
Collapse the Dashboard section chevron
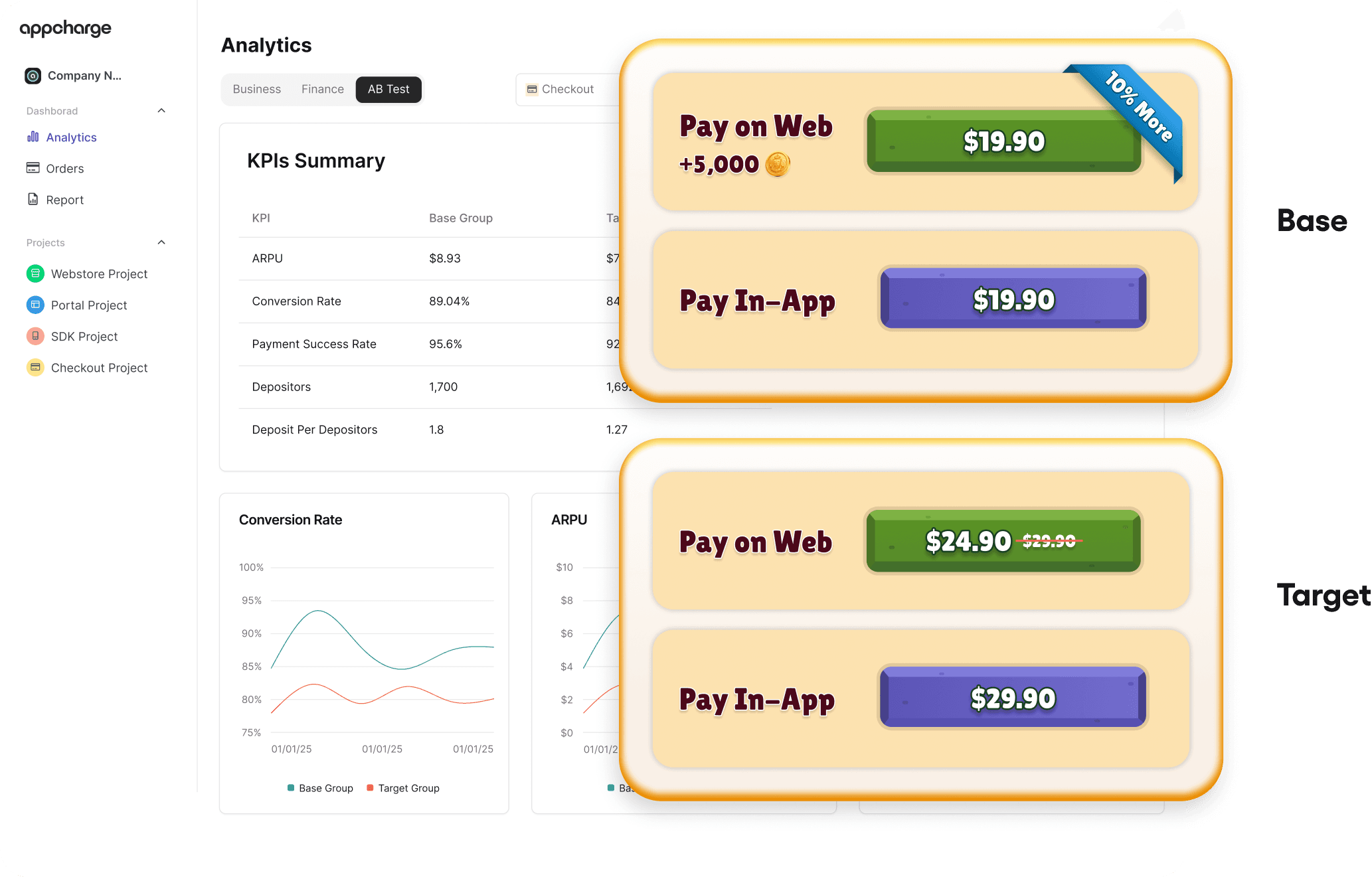(161, 111)
